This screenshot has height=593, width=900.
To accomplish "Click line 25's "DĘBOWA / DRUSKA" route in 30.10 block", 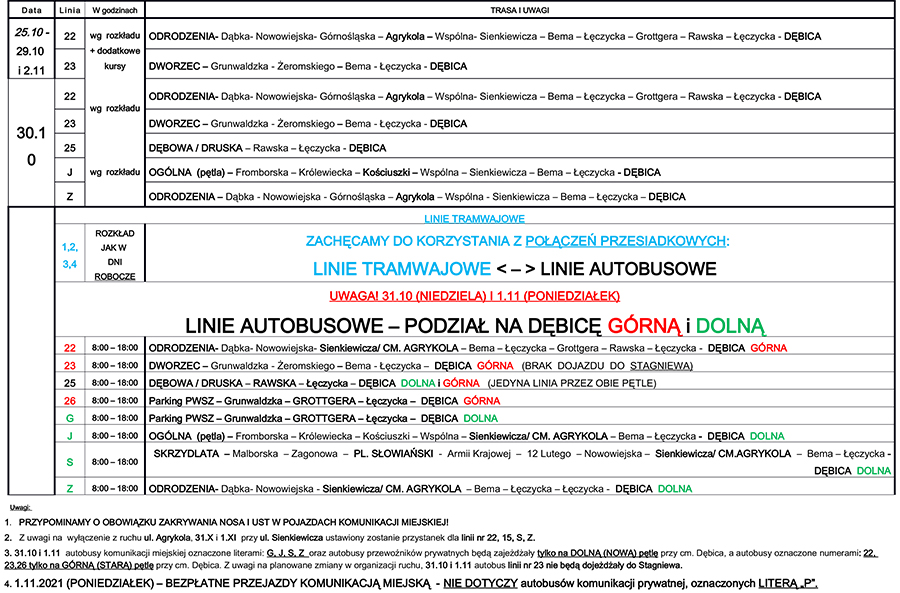I will click(267, 148).
